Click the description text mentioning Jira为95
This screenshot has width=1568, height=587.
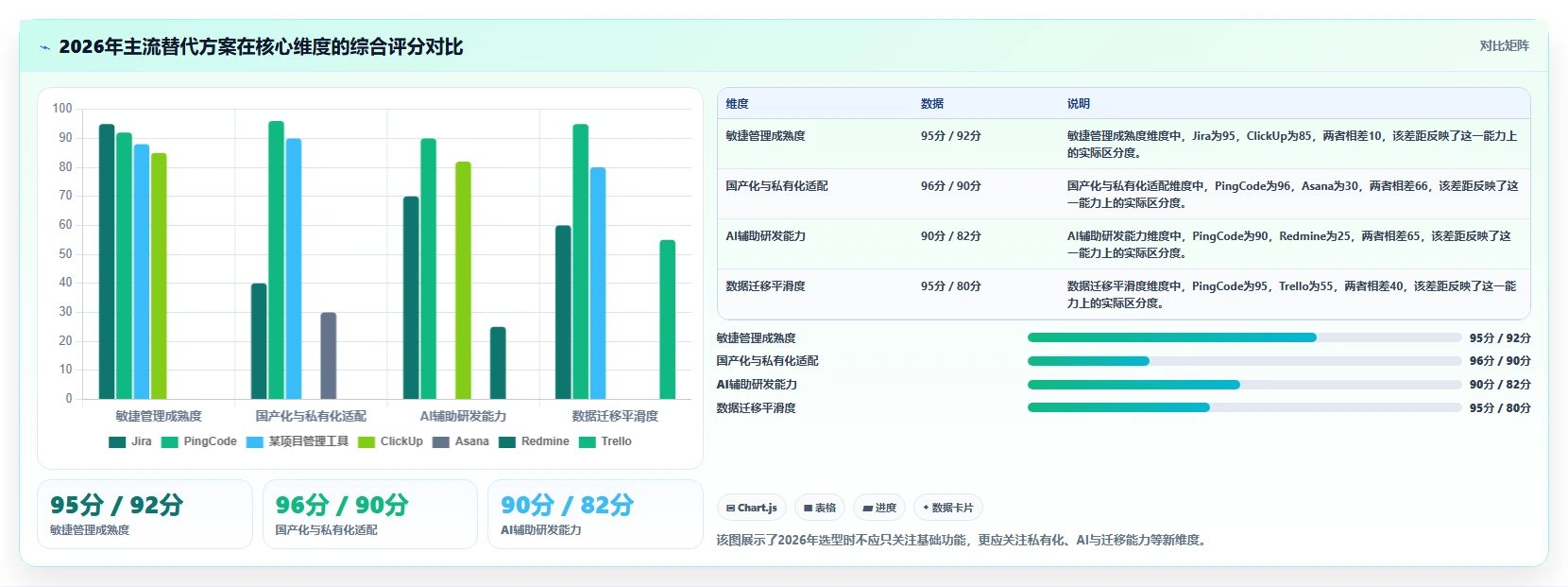1292,145
